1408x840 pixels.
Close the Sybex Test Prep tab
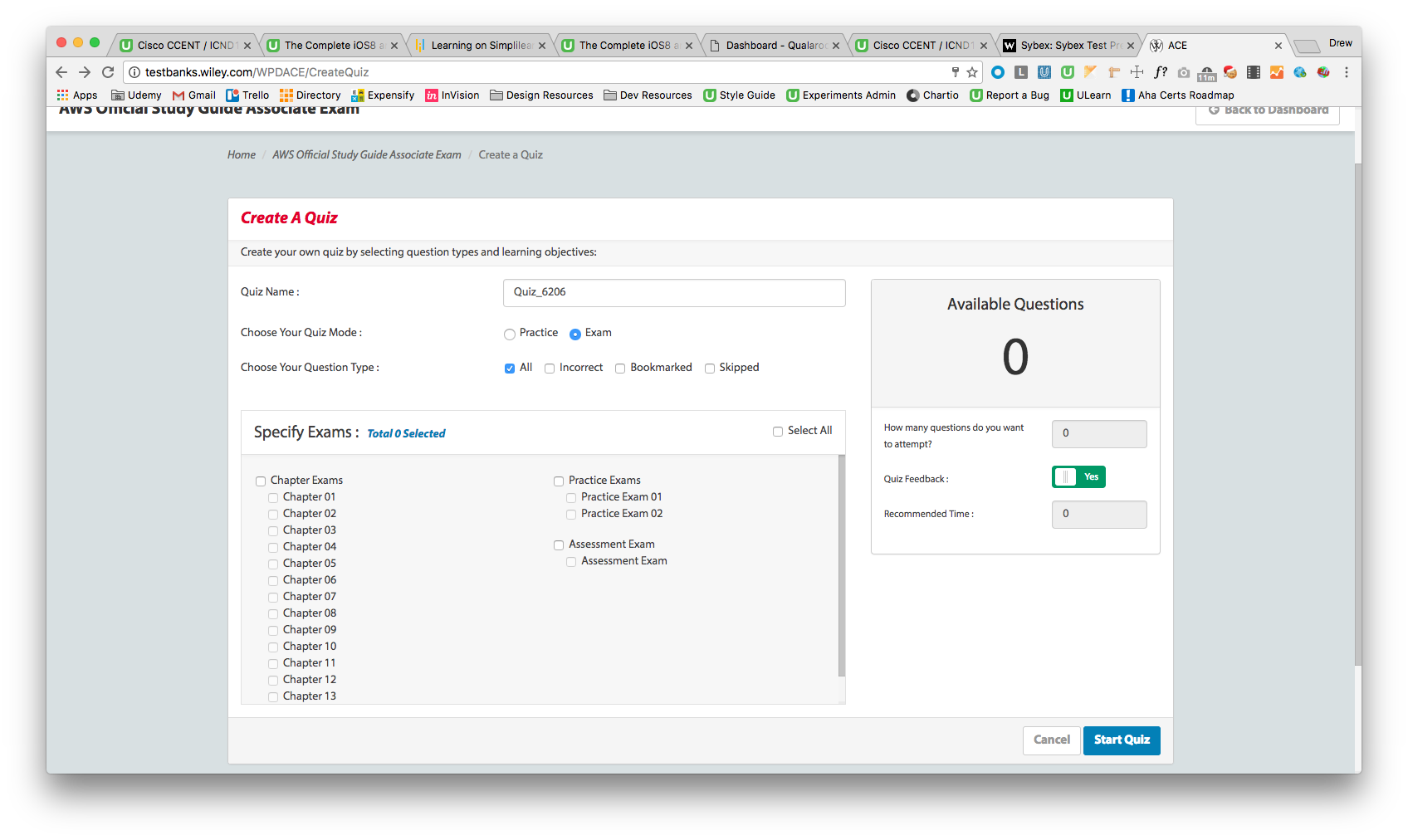tap(1131, 46)
